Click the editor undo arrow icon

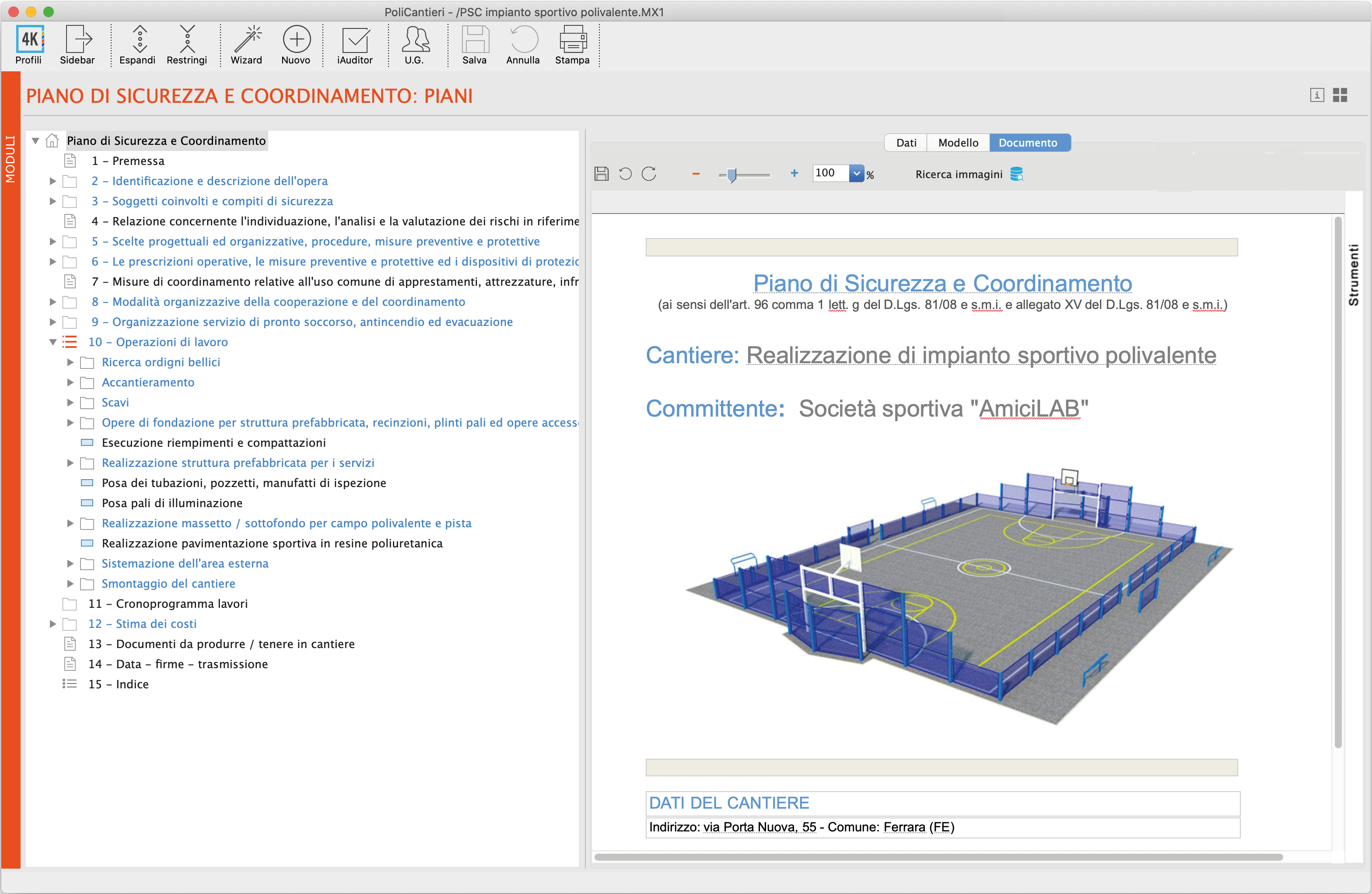coord(625,174)
